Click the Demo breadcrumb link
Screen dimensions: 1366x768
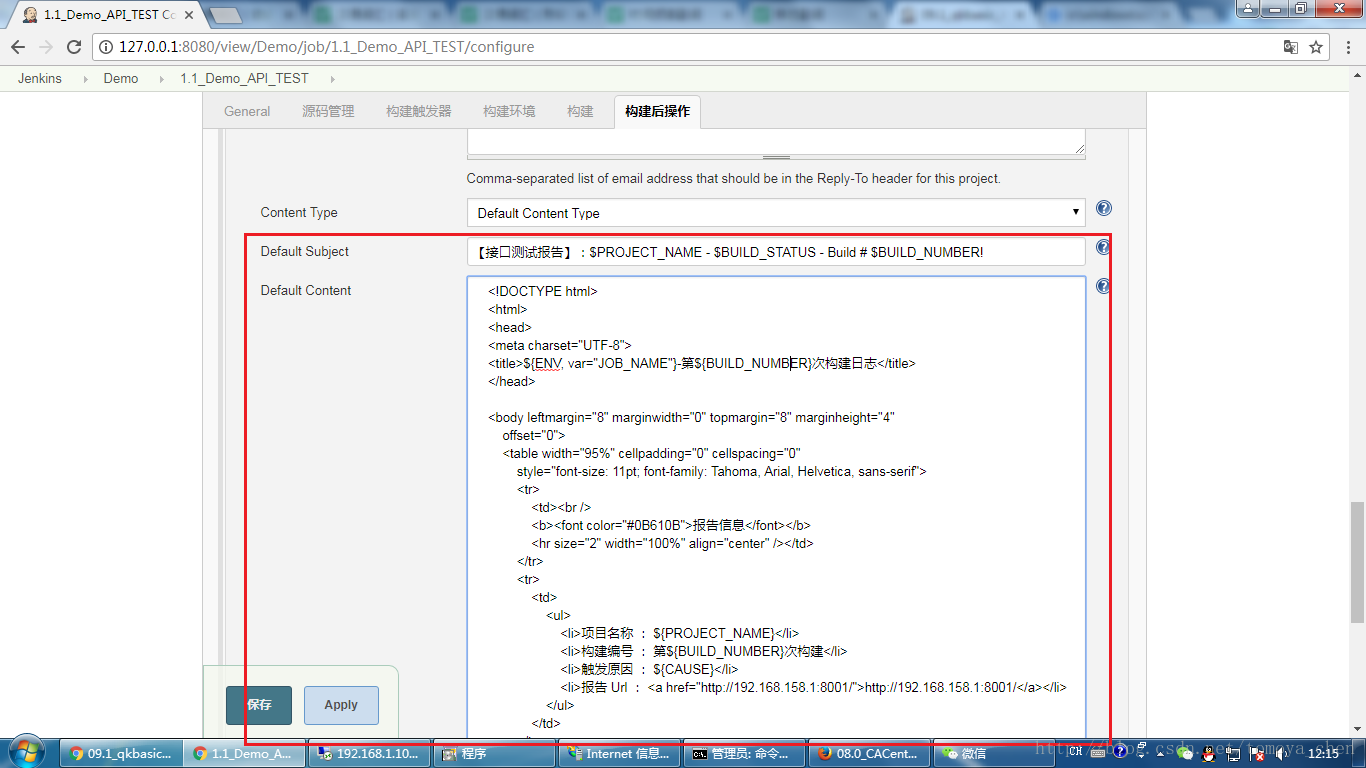[121, 78]
